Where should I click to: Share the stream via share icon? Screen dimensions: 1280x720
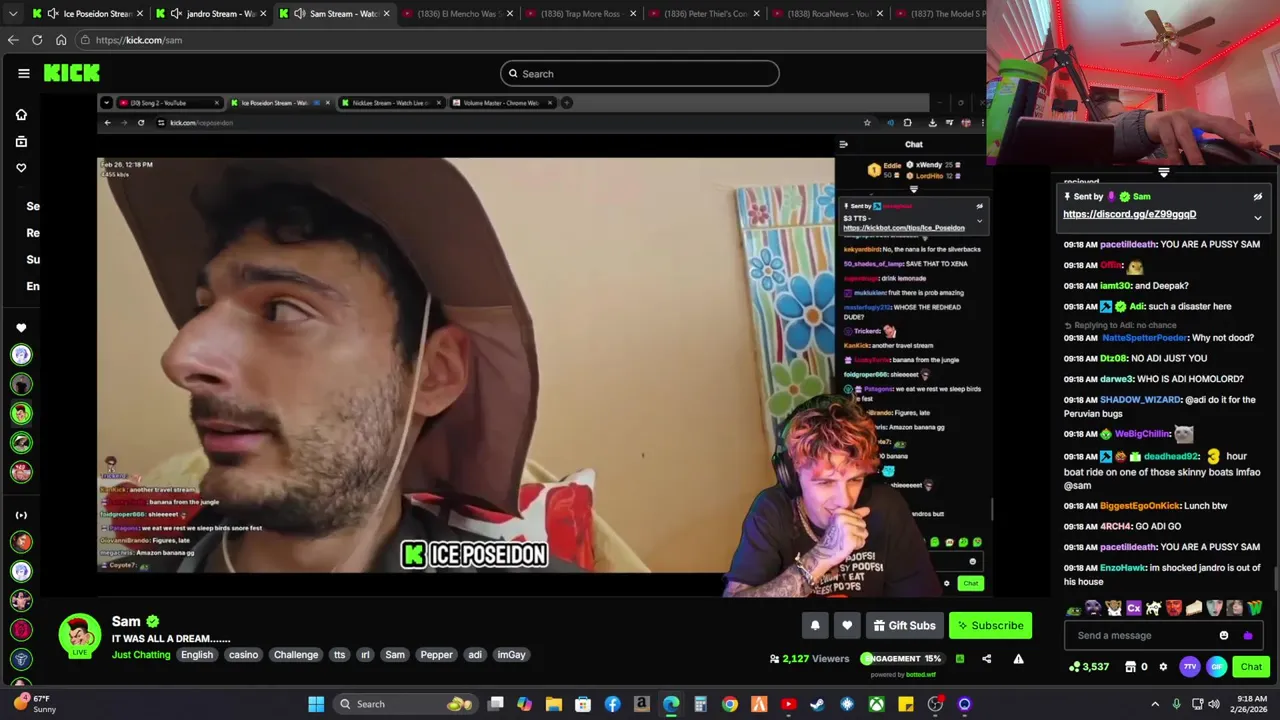point(986,659)
